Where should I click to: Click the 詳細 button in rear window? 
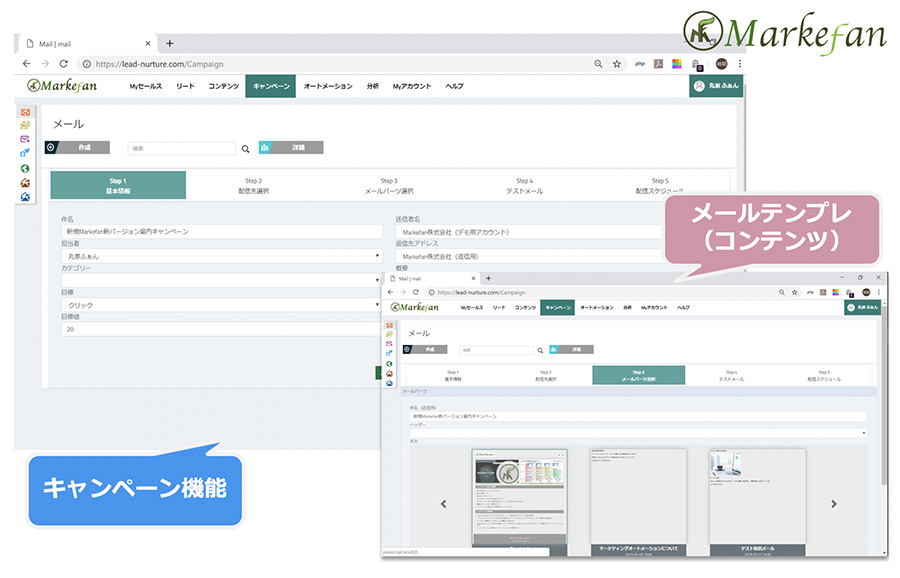pos(291,148)
